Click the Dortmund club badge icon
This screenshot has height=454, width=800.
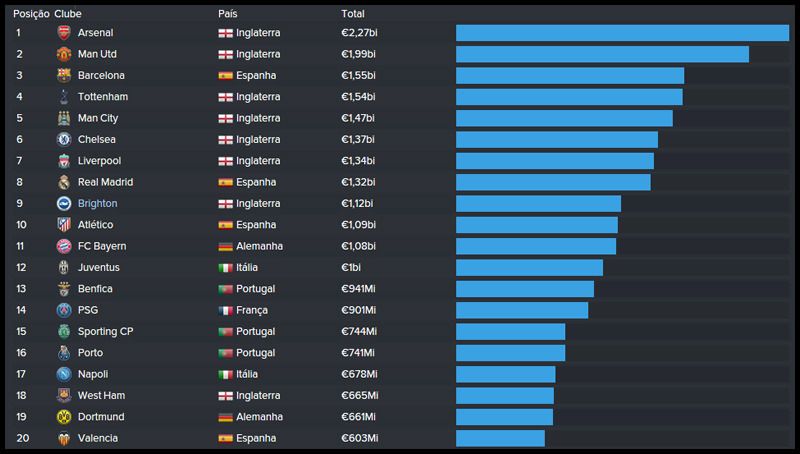coord(64,417)
